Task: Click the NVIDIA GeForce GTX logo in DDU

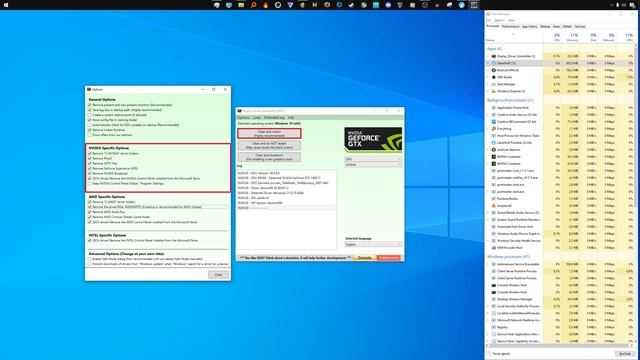Action: click(373, 140)
